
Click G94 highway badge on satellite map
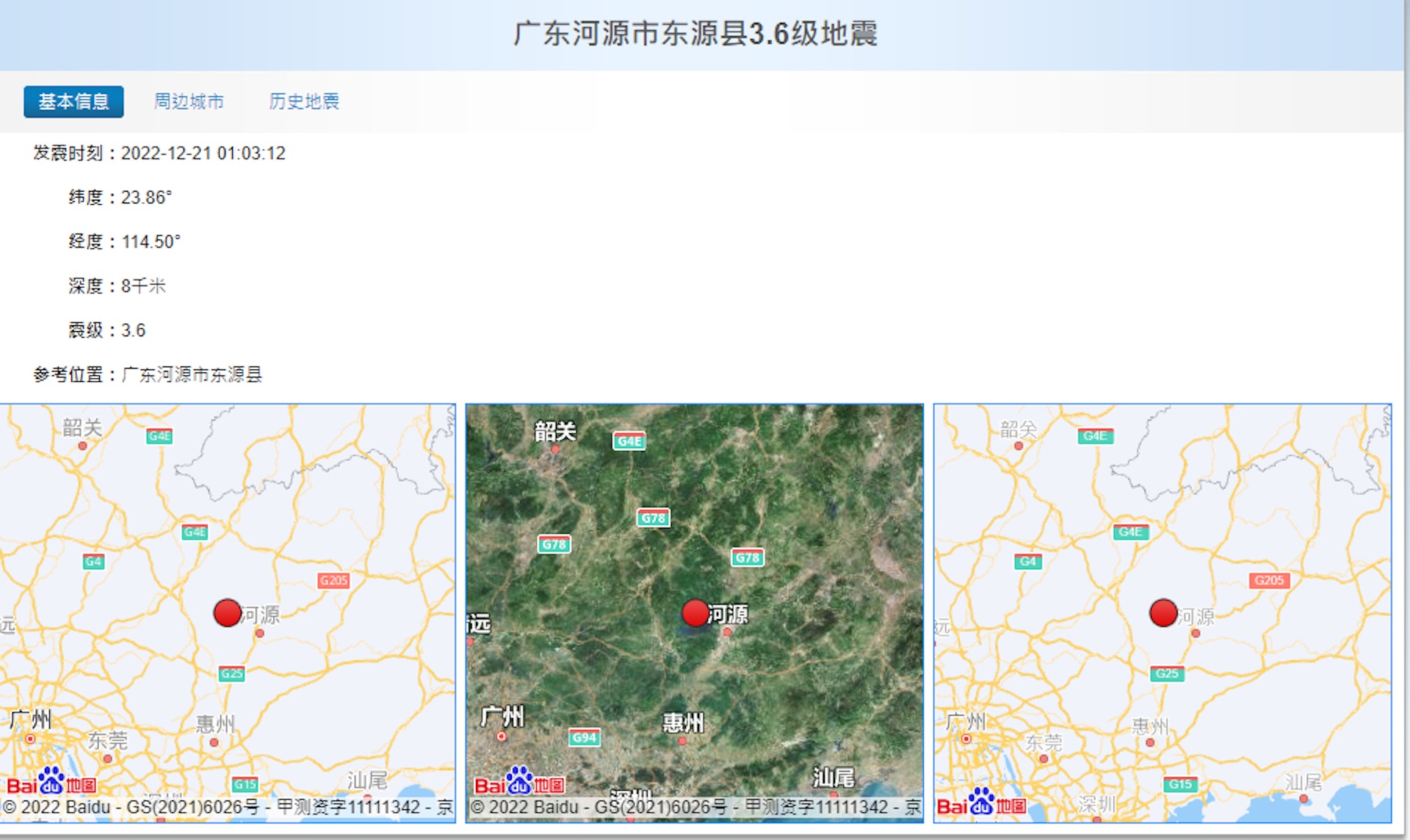(x=585, y=737)
